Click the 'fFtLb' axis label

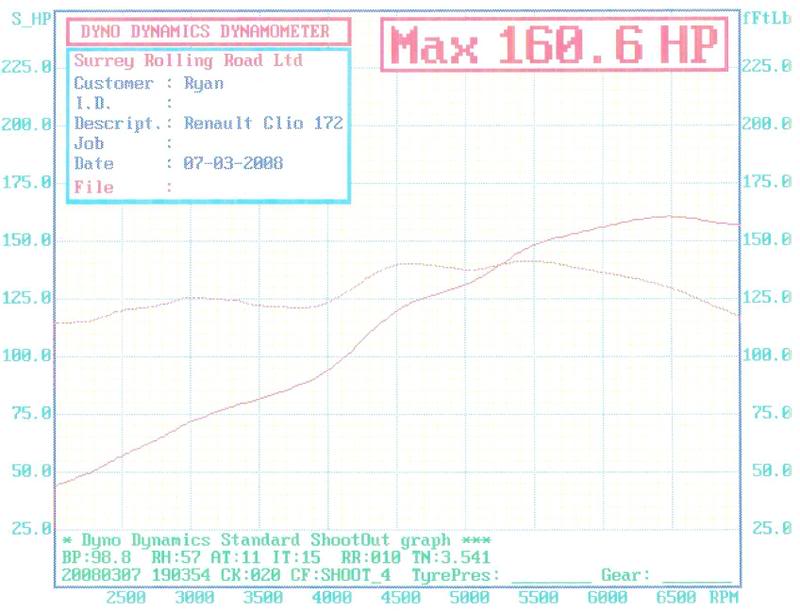point(766,18)
